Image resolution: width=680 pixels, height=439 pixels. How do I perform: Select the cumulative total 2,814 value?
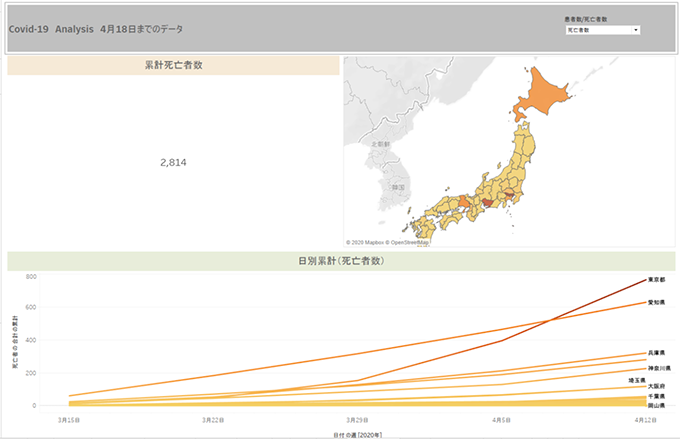point(173,162)
